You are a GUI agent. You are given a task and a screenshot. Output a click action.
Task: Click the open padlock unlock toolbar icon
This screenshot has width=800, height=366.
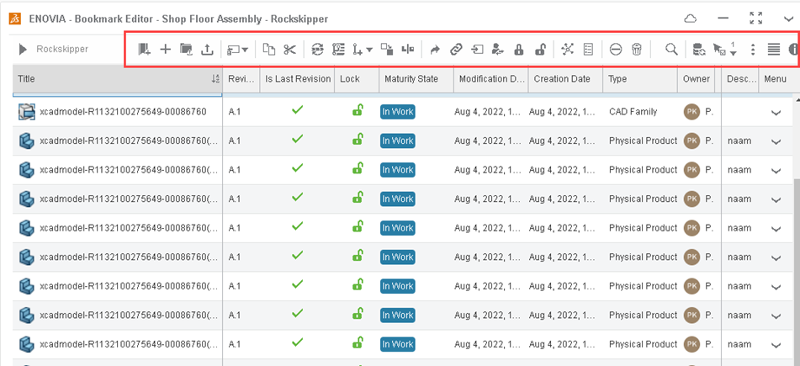coord(540,50)
